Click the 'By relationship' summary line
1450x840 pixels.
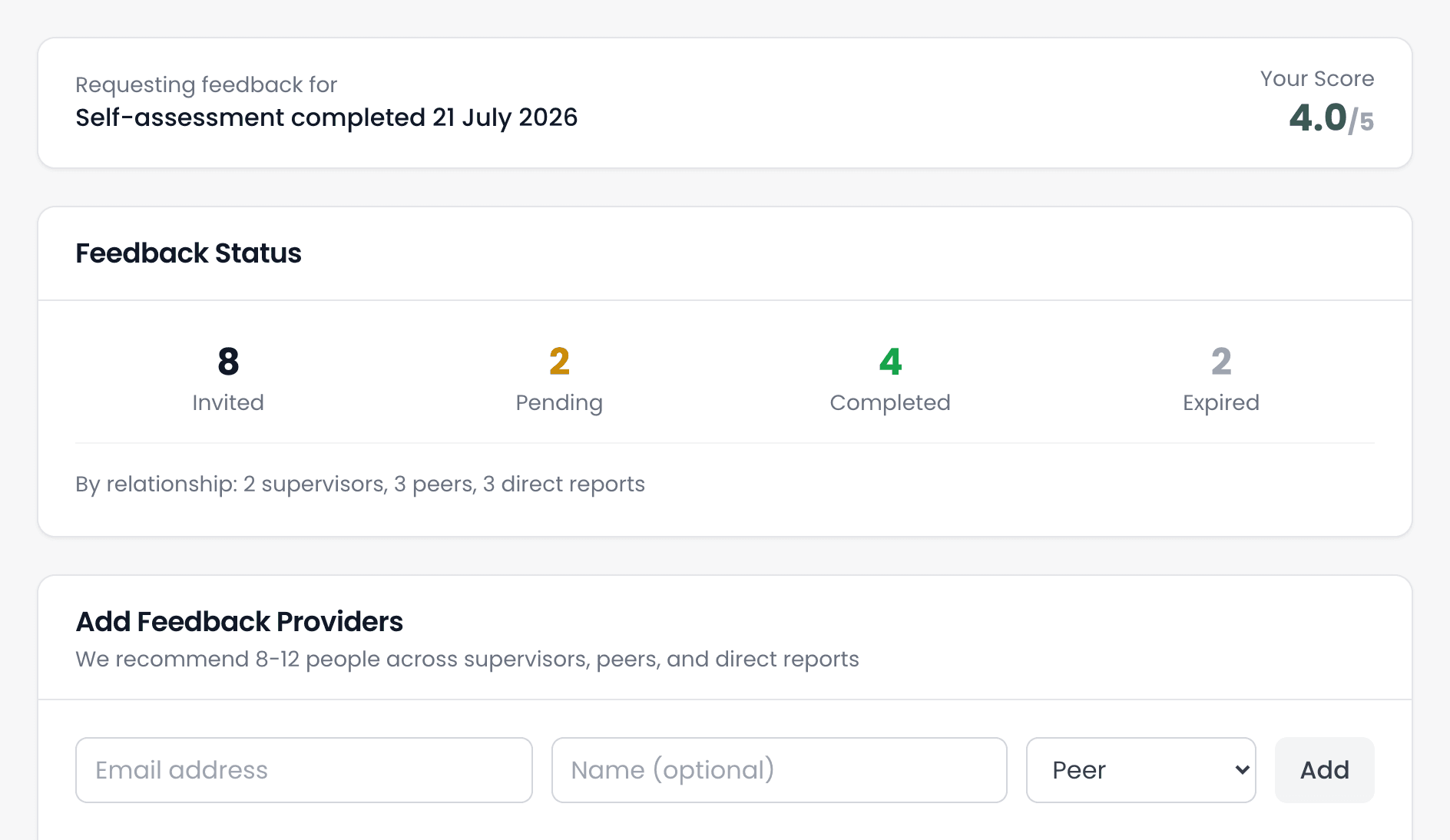coord(360,484)
